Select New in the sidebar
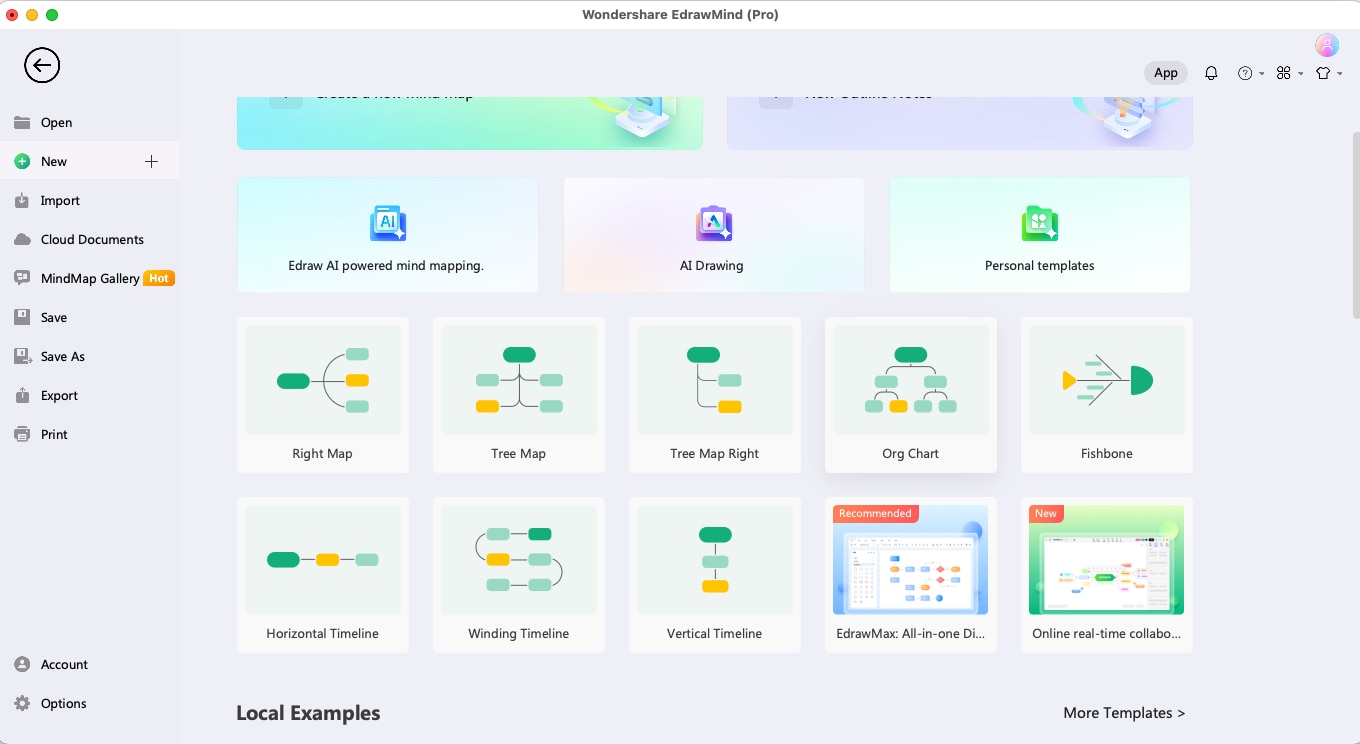The height and width of the screenshot is (744, 1360). click(x=90, y=161)
